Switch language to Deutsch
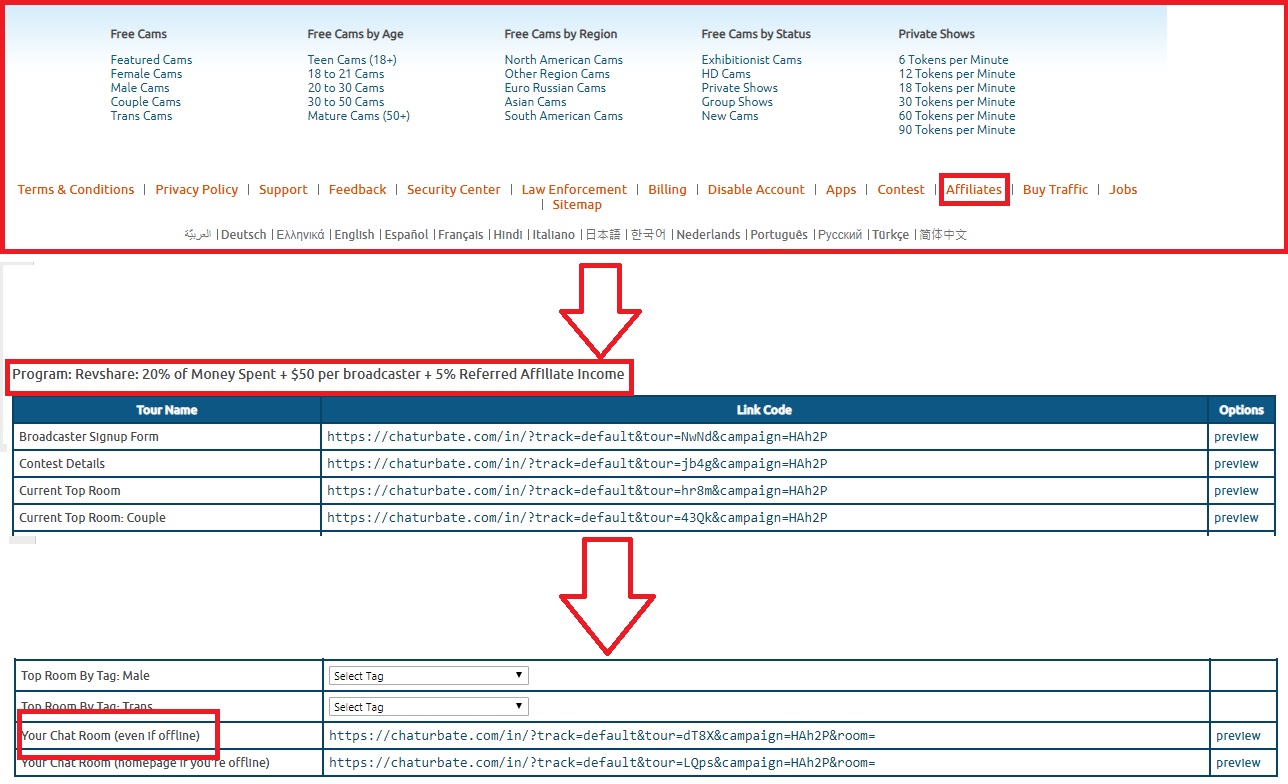The image size is (1288, 784). pos(244,235)
